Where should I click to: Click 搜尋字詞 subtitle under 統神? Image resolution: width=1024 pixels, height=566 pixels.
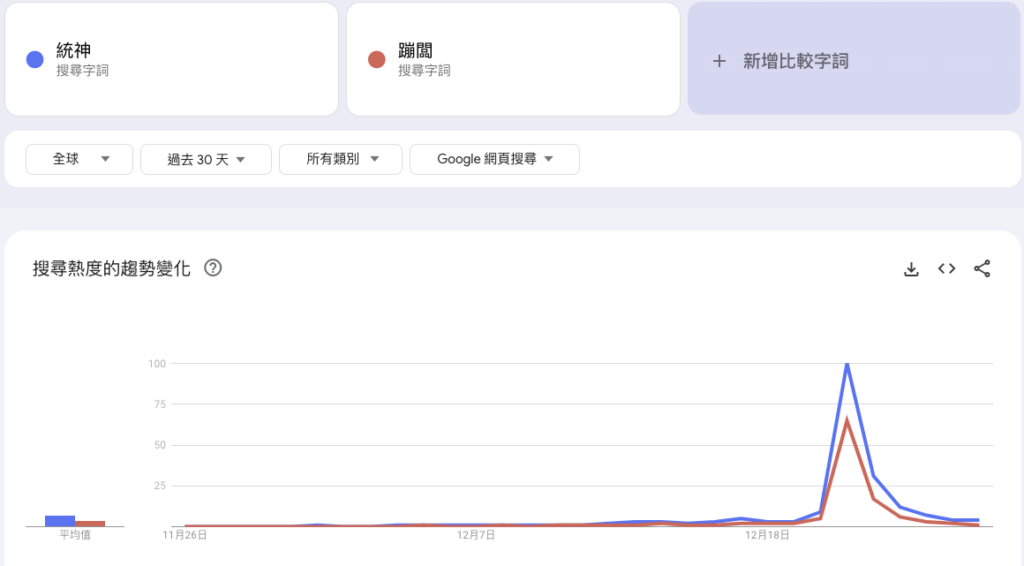[82, 71]
